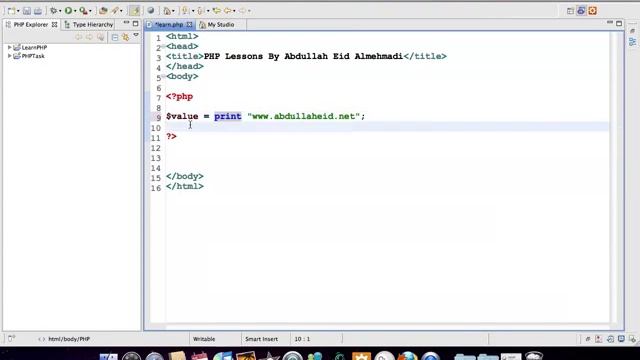Screen dimensions: 640x360
Task: Switch to the orange Debug perspective icon
Action: [593, 11]
